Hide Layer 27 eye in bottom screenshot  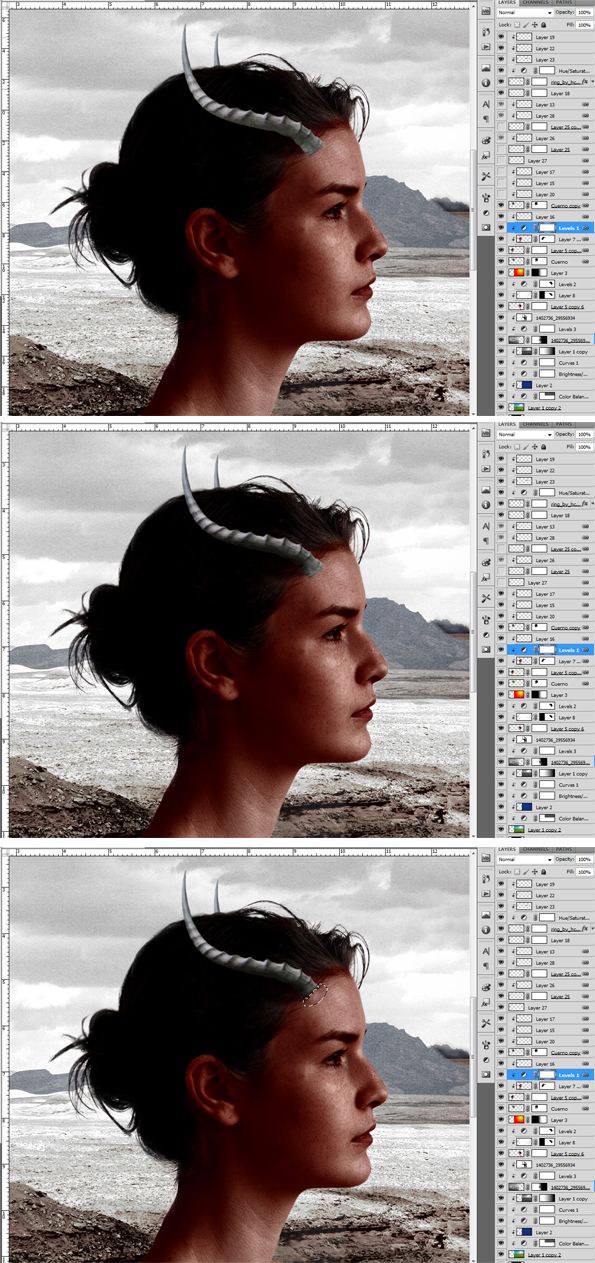coord(500,1007)
